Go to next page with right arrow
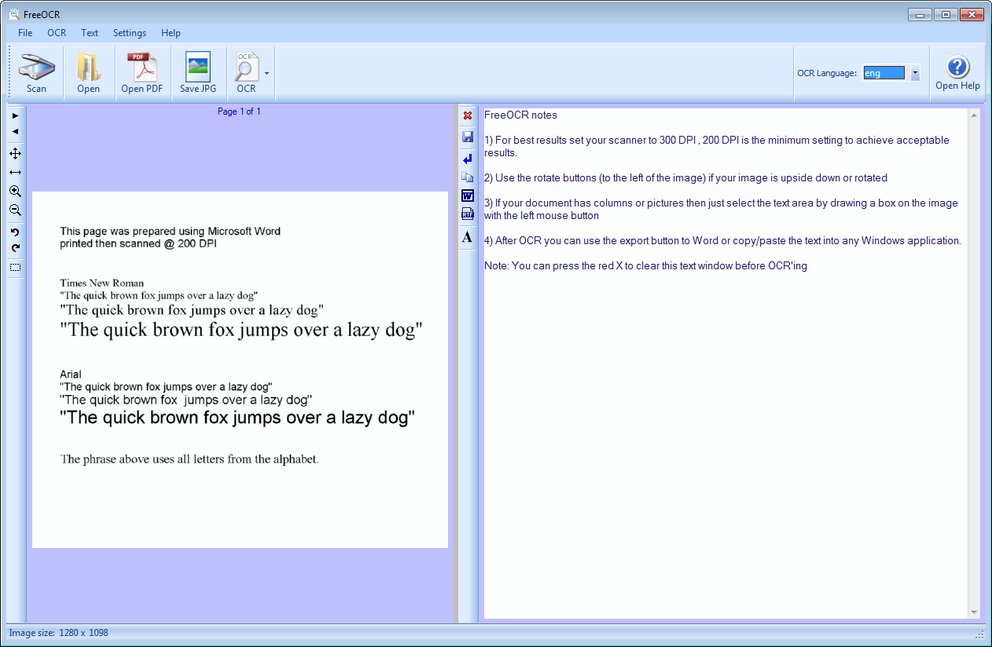 (x=15, y=116)
